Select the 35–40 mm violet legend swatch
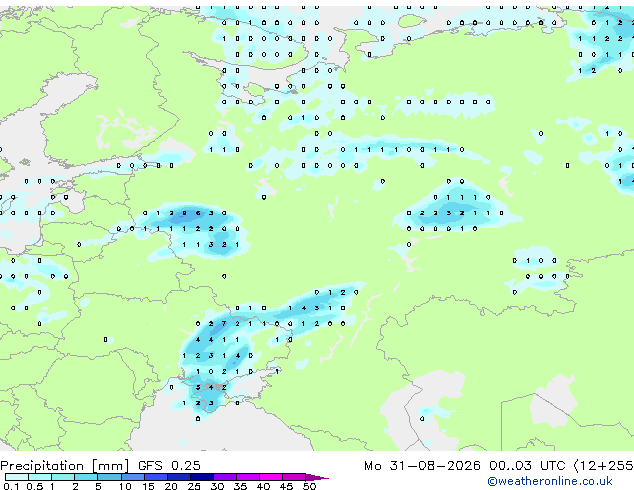The width and height of the screenshot is (634, 490). point(248,477)
